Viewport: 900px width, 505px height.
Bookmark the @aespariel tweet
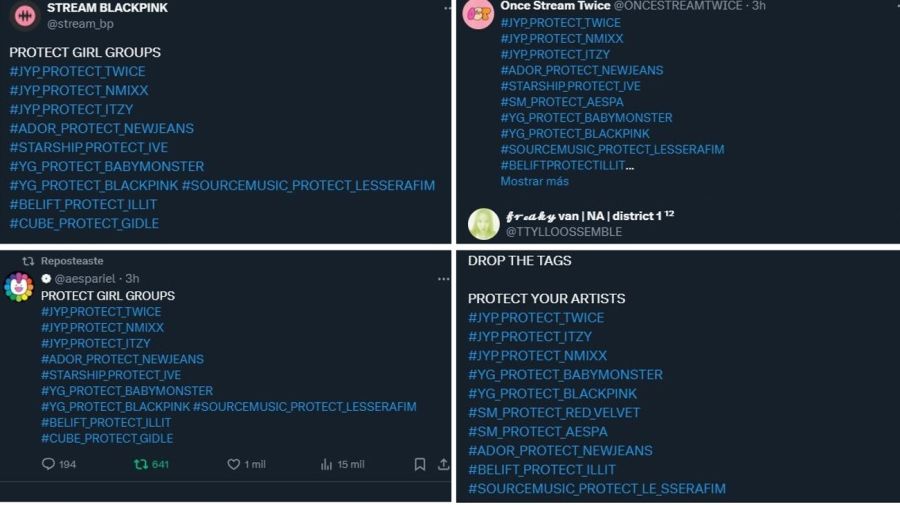(420, 464)
